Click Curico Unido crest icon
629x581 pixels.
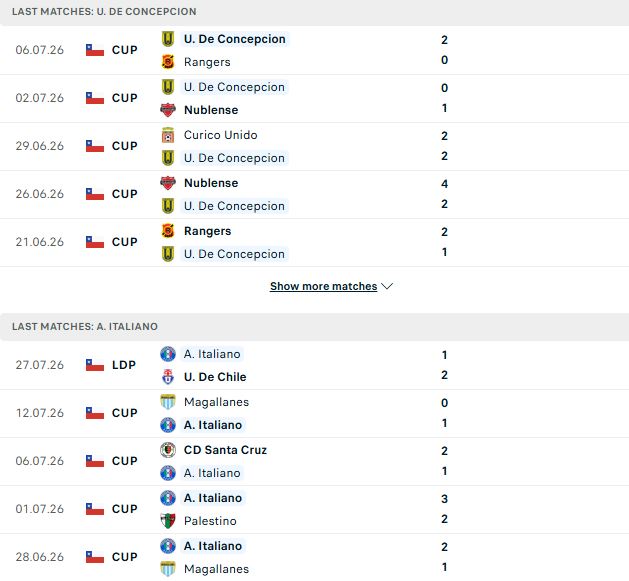pos(168,135)
